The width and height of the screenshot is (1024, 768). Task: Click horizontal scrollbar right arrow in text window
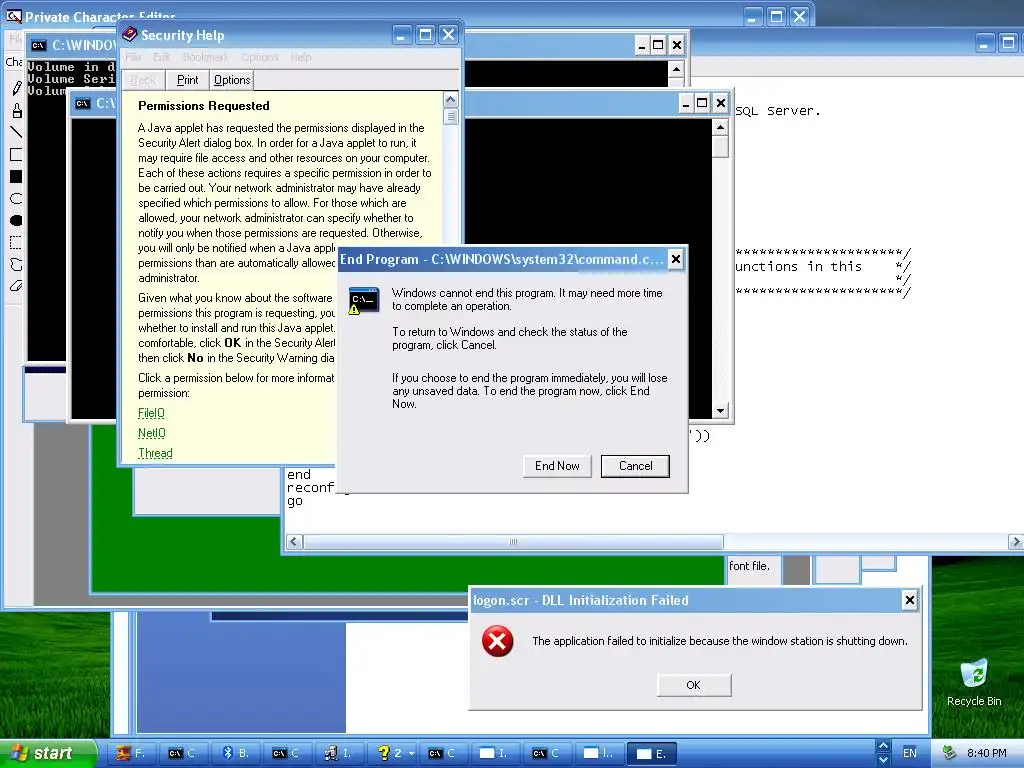[1016, 542]
